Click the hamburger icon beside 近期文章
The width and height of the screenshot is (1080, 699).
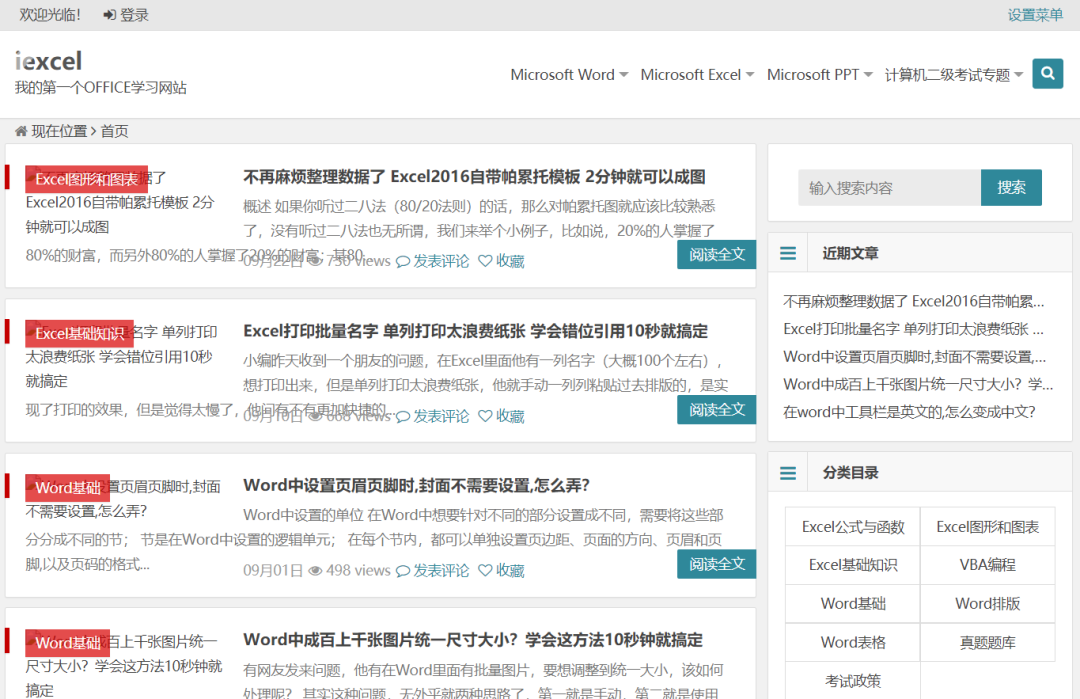788,253
